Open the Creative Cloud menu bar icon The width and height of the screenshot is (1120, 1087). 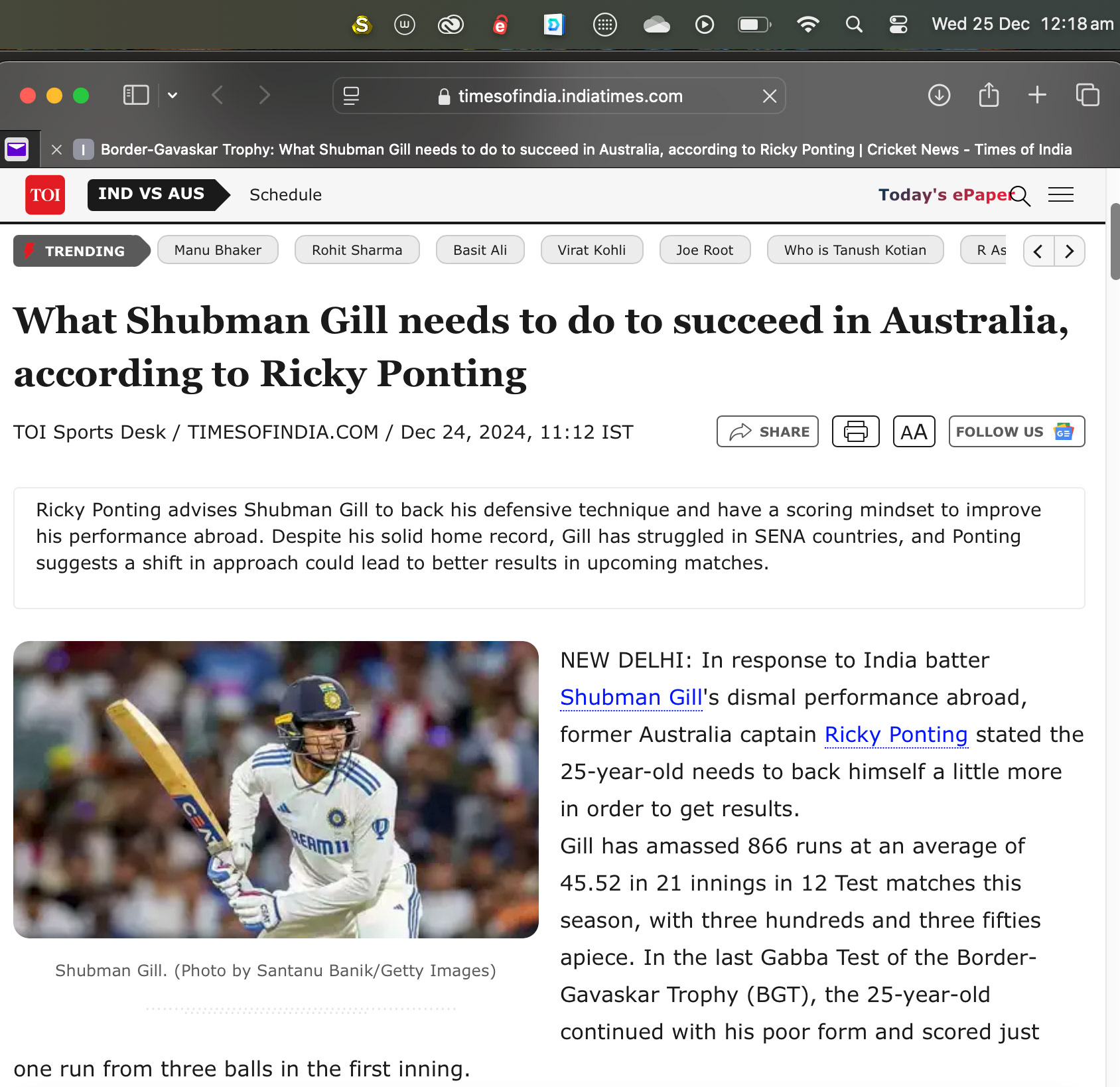451,25
